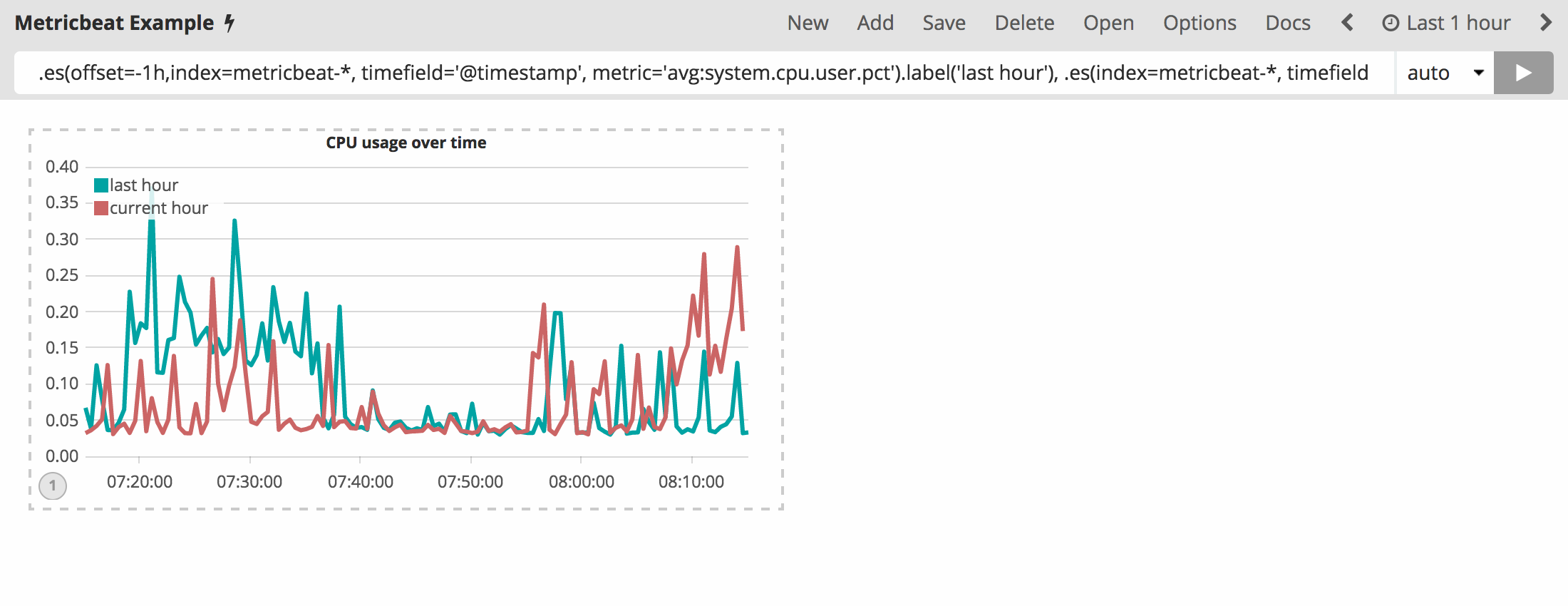Click into the Timelion expression input
This screenshot has width=1568, height=606.
[703, 73]
